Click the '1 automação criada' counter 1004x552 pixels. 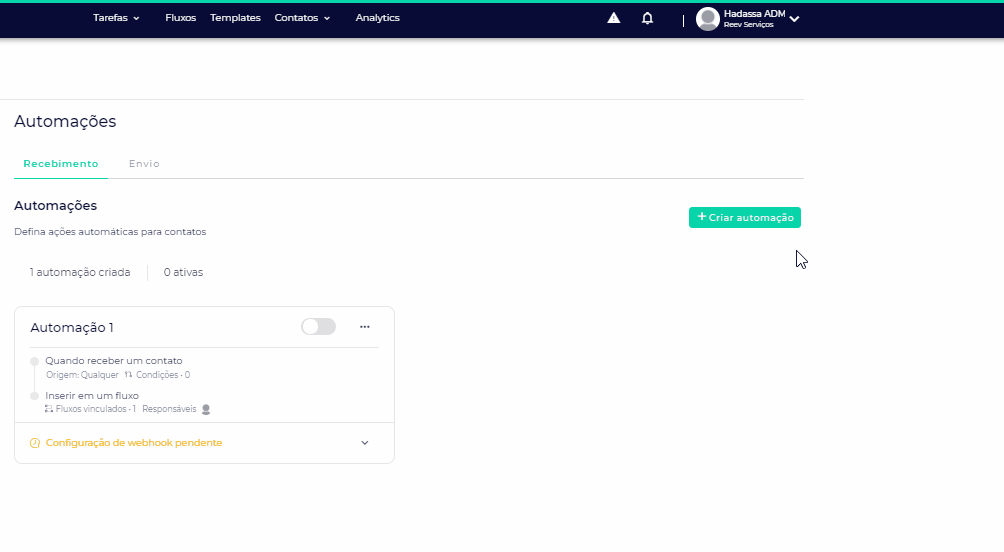pyautogui.click(x=80, y=272)
